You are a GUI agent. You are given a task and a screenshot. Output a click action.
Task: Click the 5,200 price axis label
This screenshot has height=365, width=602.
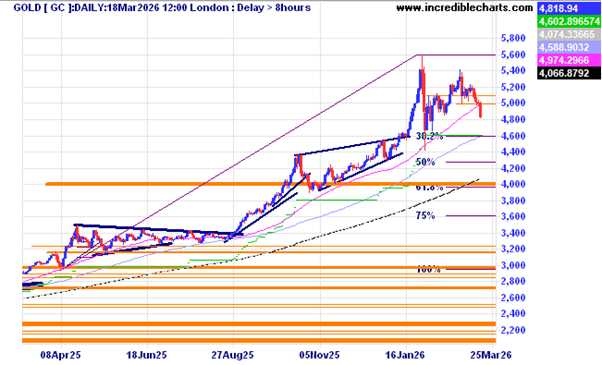pyautogui.click(x=513, y=87)
